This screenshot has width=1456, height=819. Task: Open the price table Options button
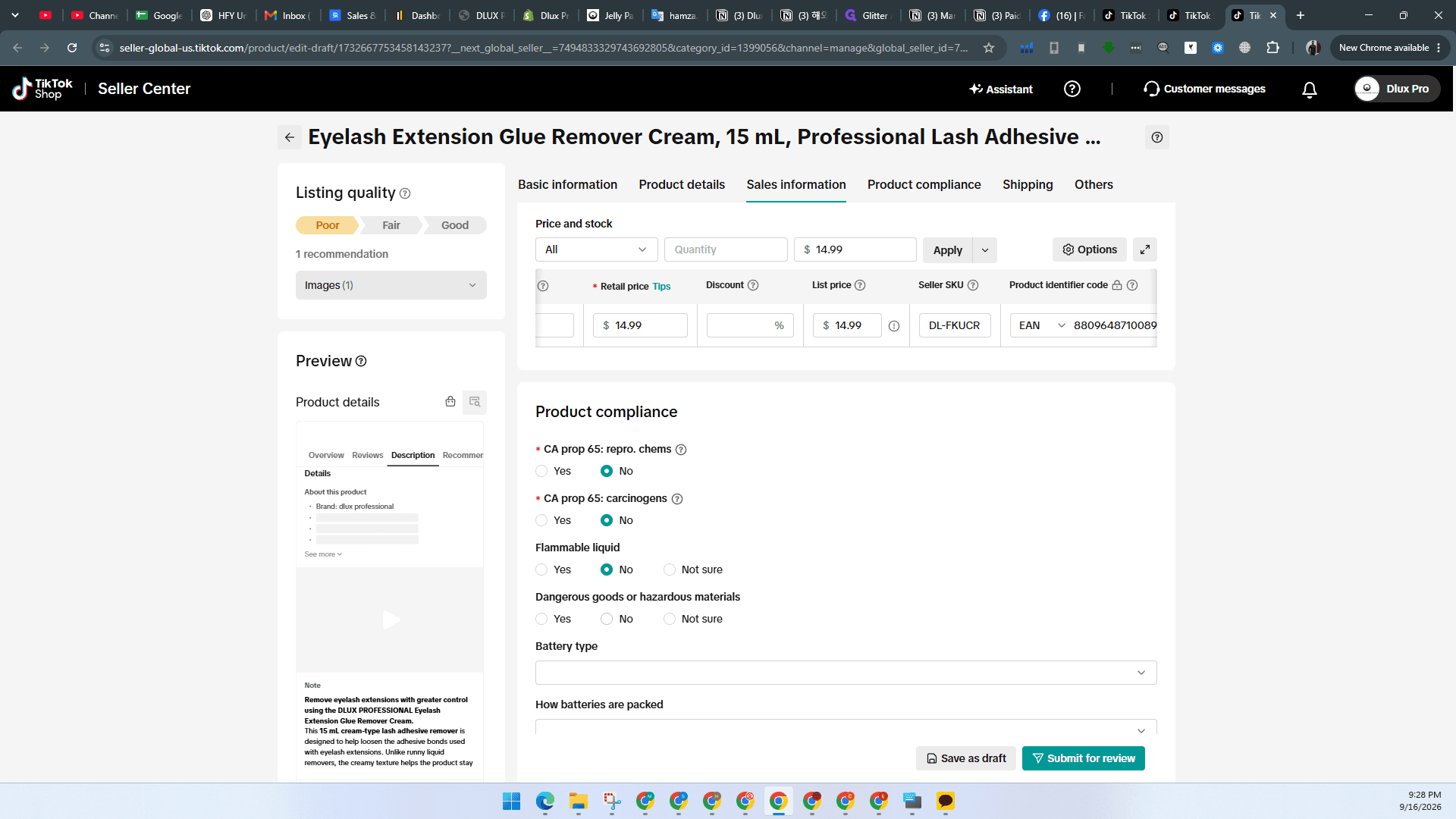pyautogui.click(x=1089, y=249)
